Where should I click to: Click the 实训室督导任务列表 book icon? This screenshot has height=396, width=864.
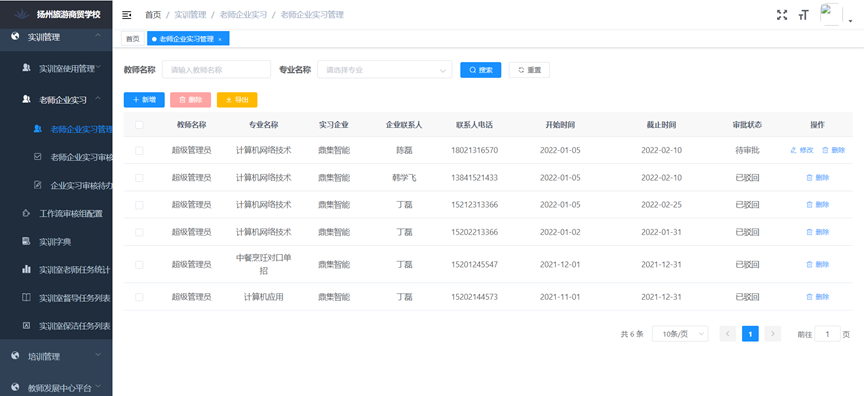(x=26, y=297)
